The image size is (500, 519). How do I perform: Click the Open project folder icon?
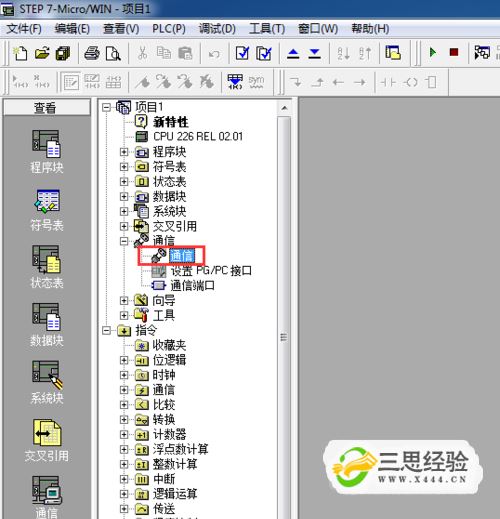coord(42,53)
